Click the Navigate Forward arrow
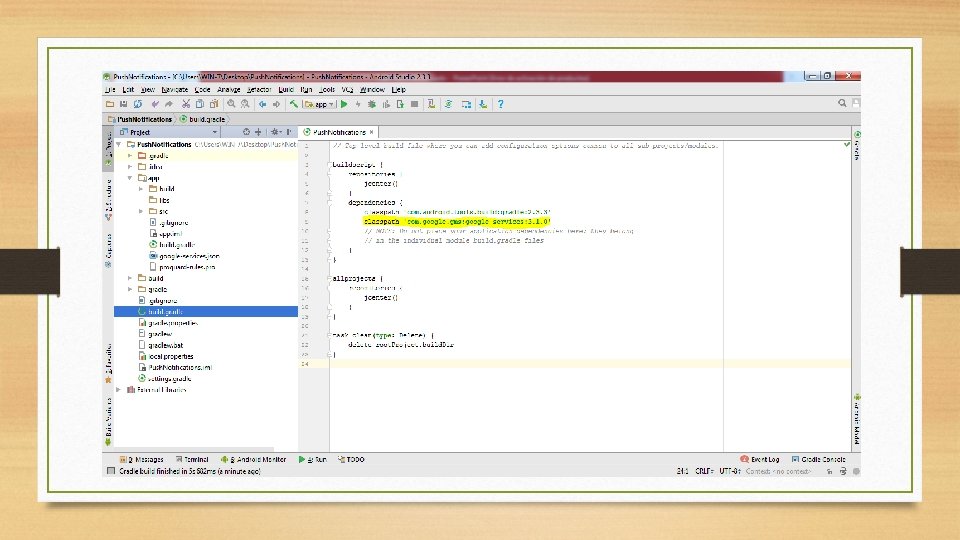The width and height of the screenshot is (960, 540). [277, 105]
